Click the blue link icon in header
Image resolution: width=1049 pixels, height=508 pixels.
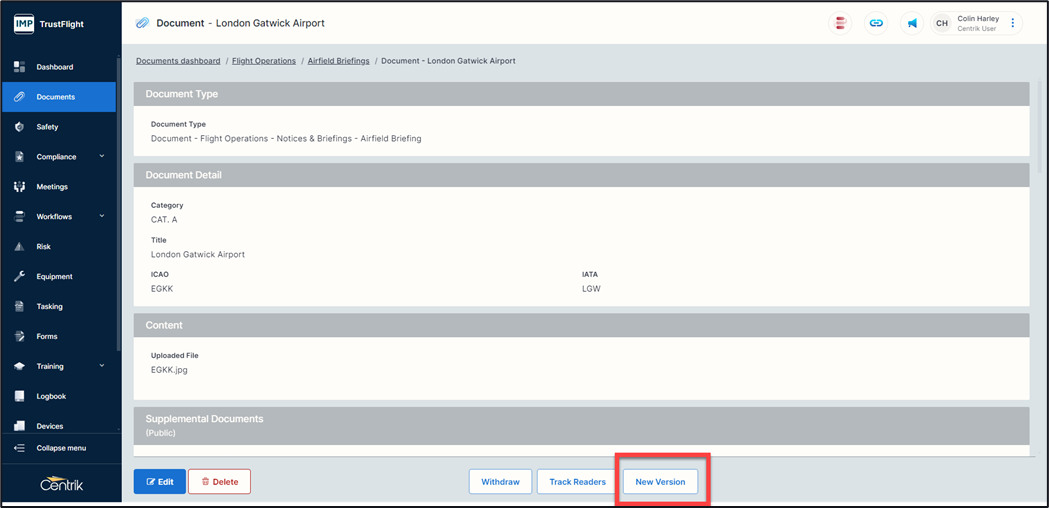876,23
